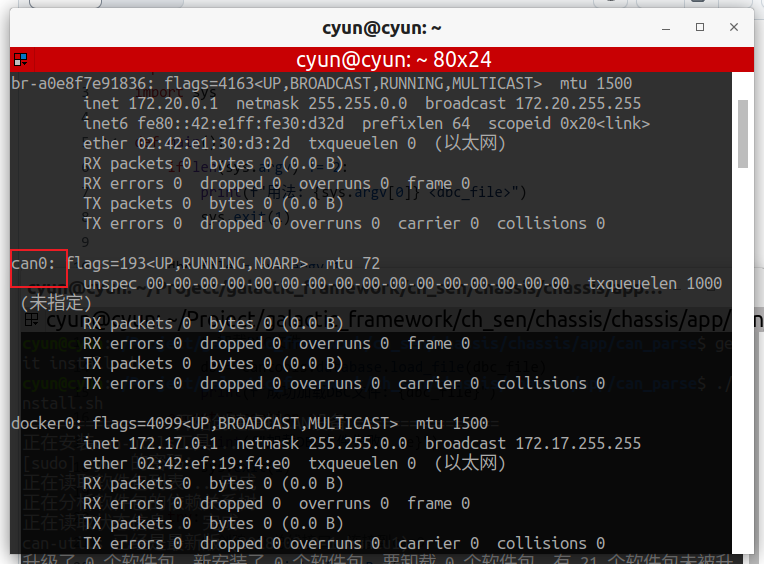The image size is (764, 564).
Task: Click the interface name 'br-a0e8f7e91836:'
Action: click(x=83, y=83)
